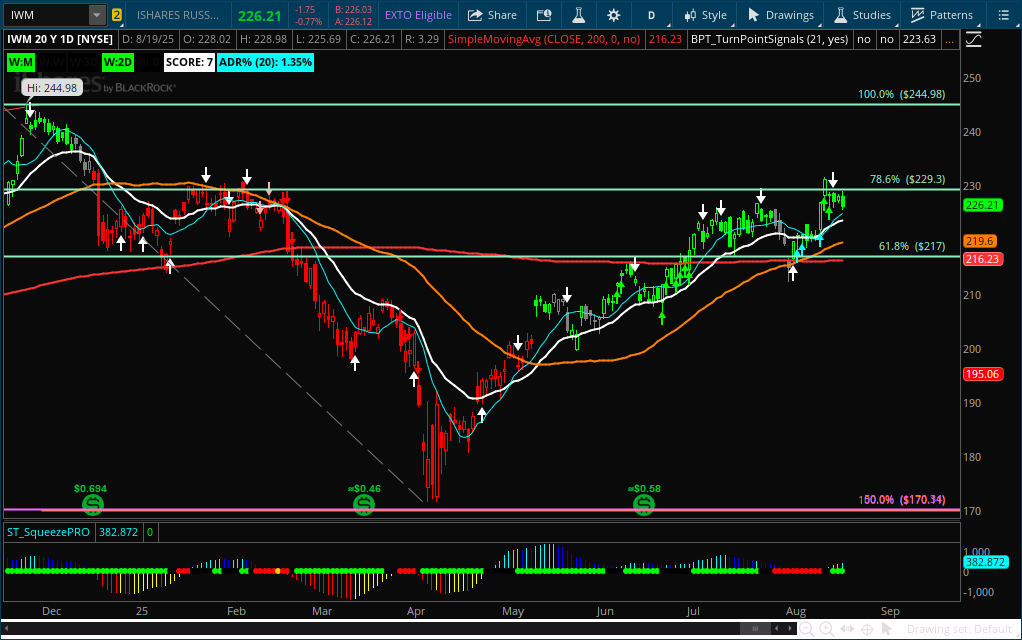Click the green W:M label
The height and width of the screenshot is (640, 1022).
tap(20, 63)
